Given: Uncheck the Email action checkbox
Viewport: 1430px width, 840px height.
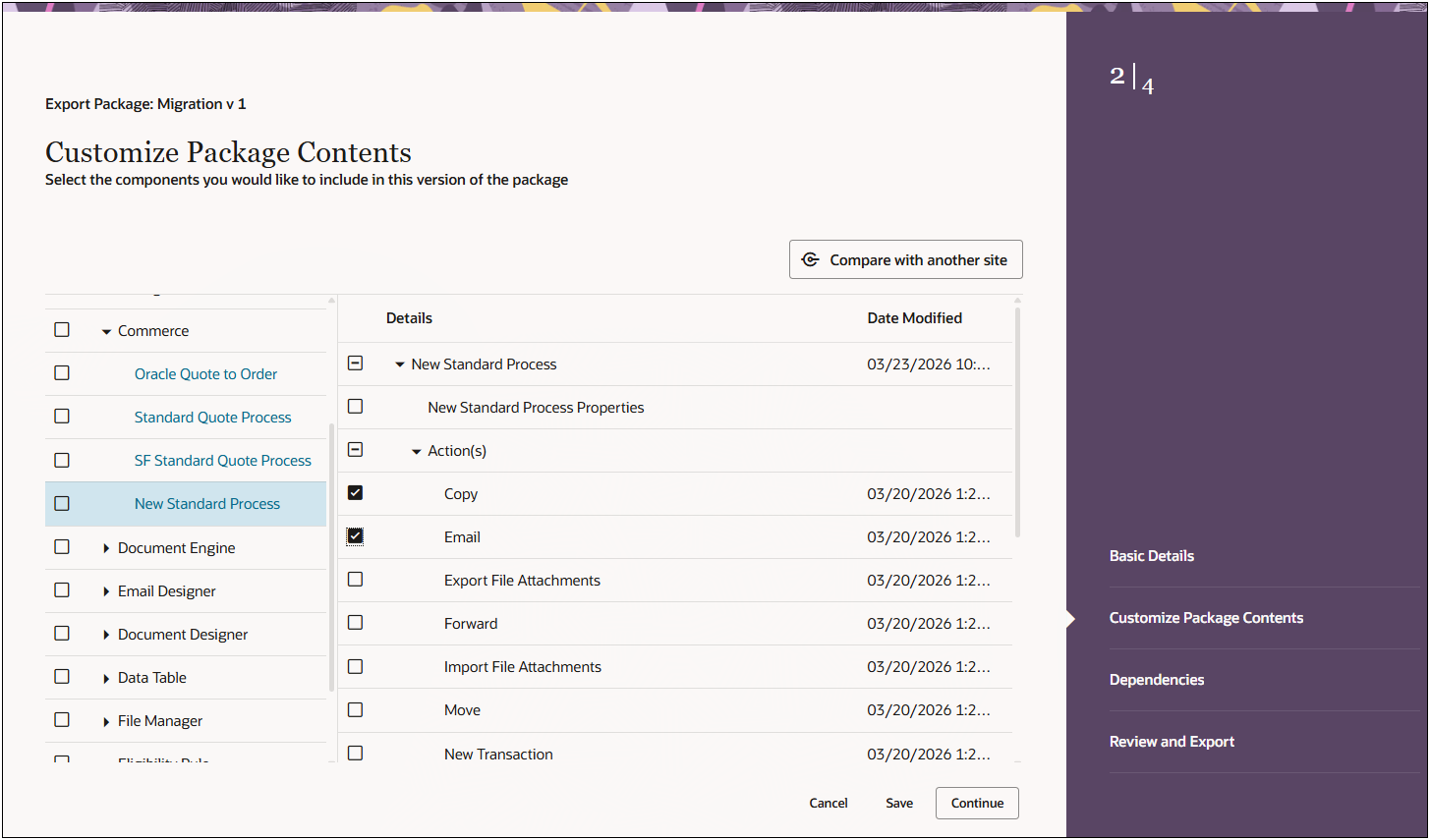Looking at the screenshot, I should point(356,536).
